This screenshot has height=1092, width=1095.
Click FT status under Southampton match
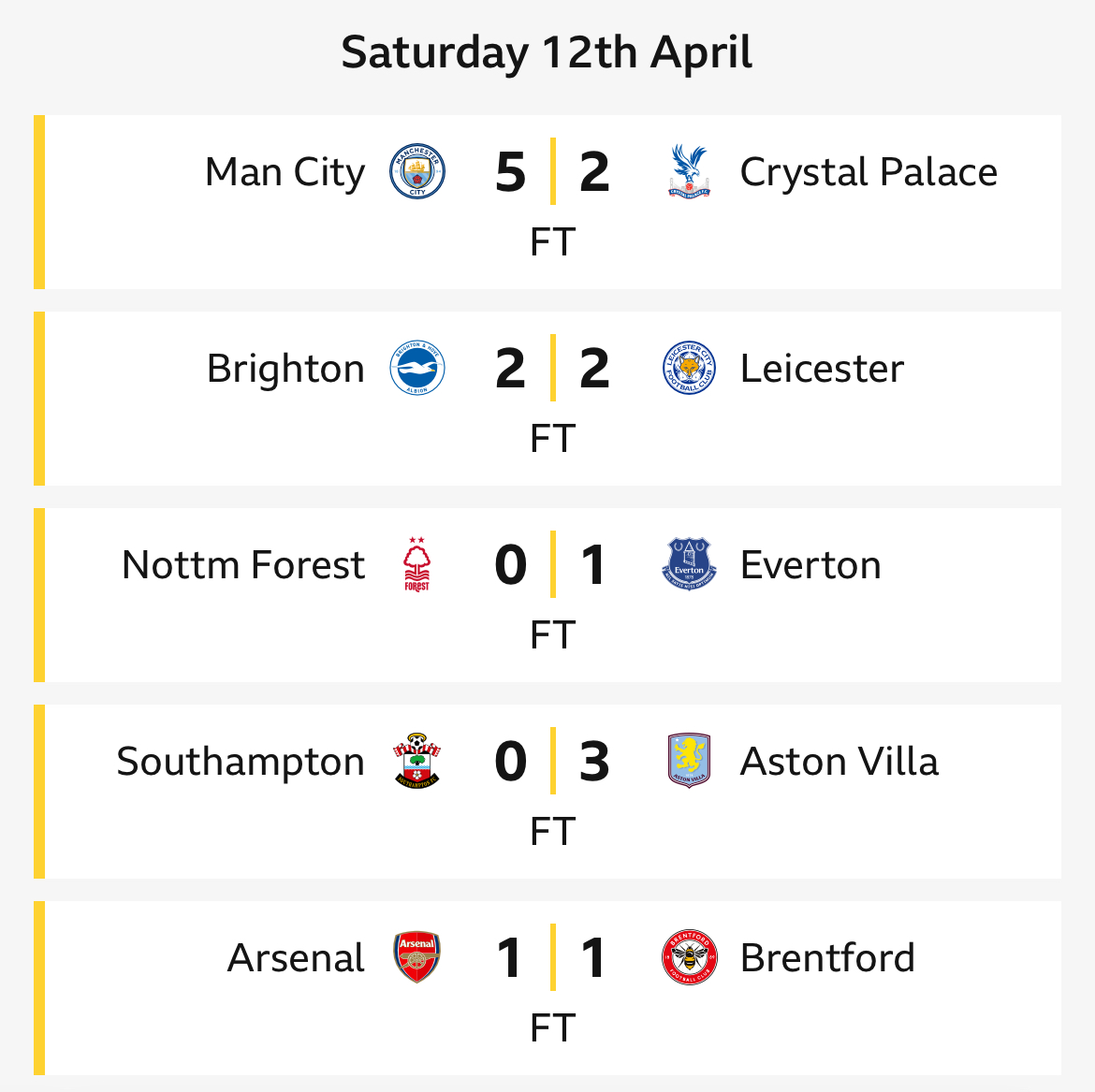point(552,831)
